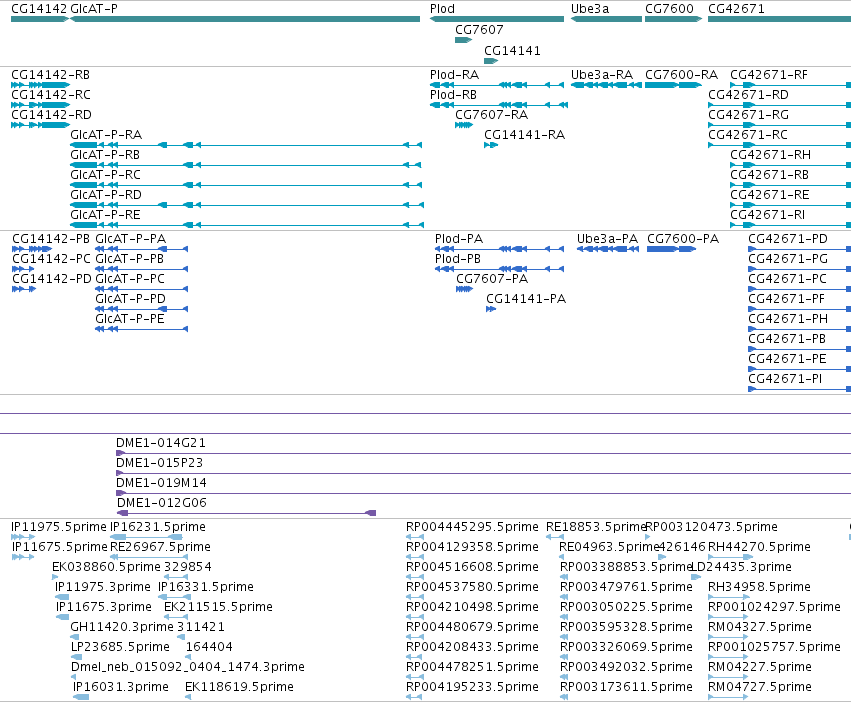The width and height of the screenshot is (851, 702).
Task: Select the CG7600-PA protein label
Action: pyautogui.click(x=683, y=239)
